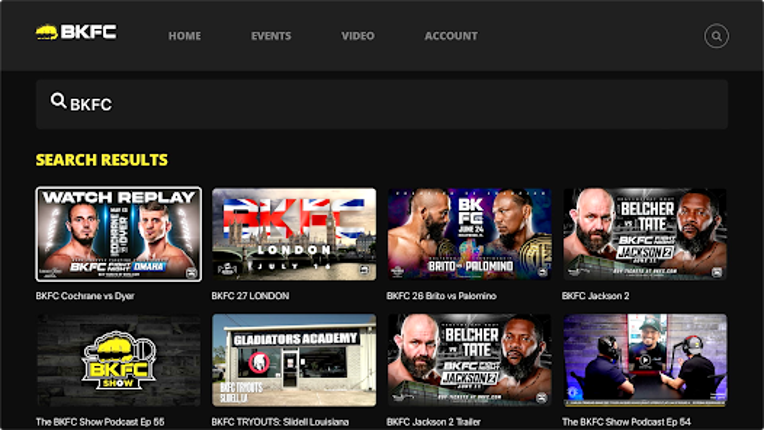
Task: Open the BKFC Jackson 2 event thumbnail
Action: coord(645,234)
